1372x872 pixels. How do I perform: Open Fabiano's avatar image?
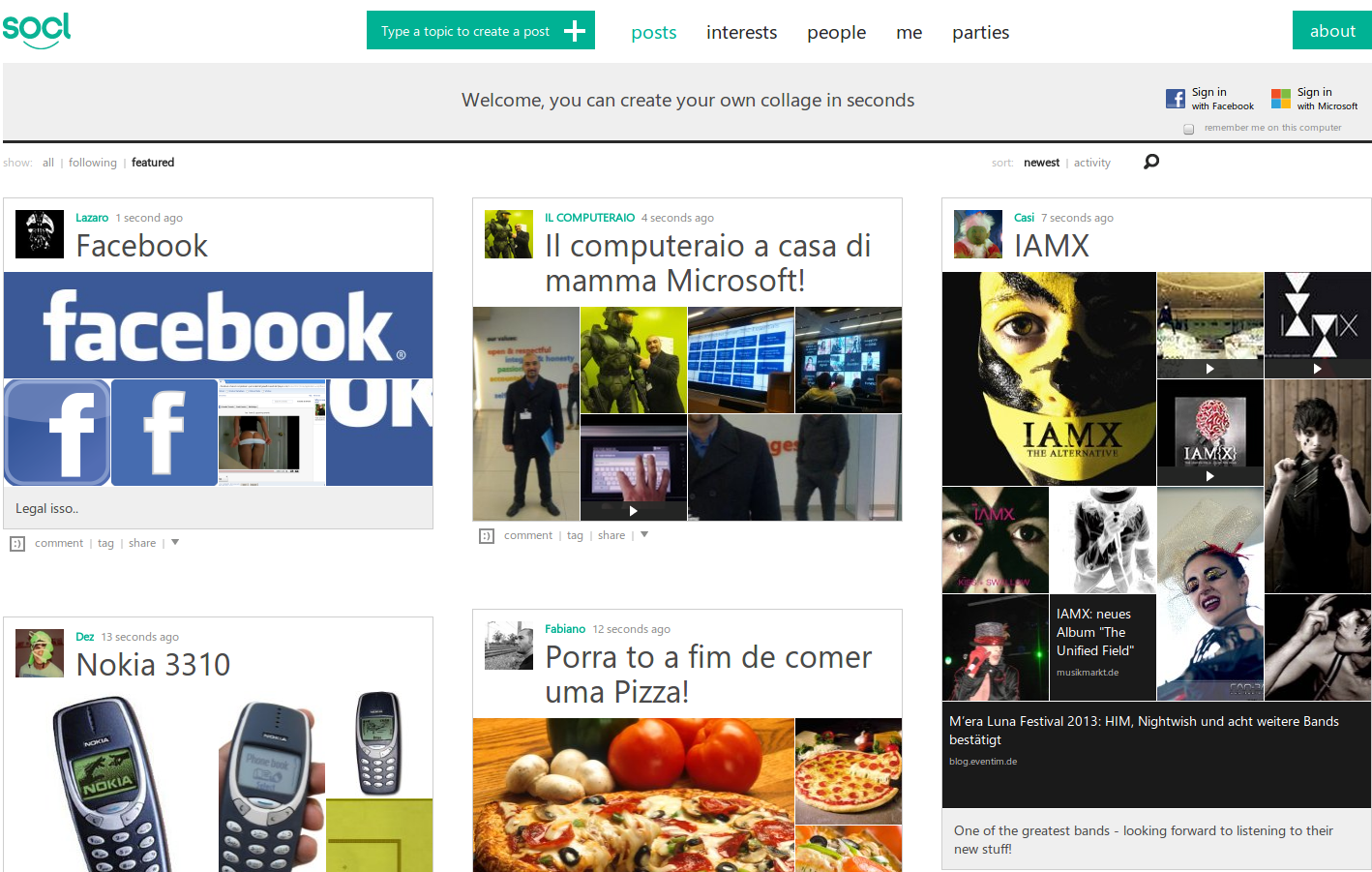pos(509,646)
